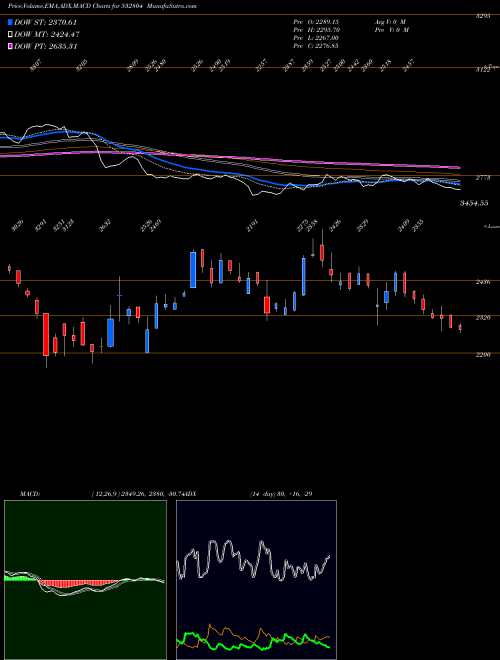Click the 'Avg V: 0 M' volume label

[390, 21]
